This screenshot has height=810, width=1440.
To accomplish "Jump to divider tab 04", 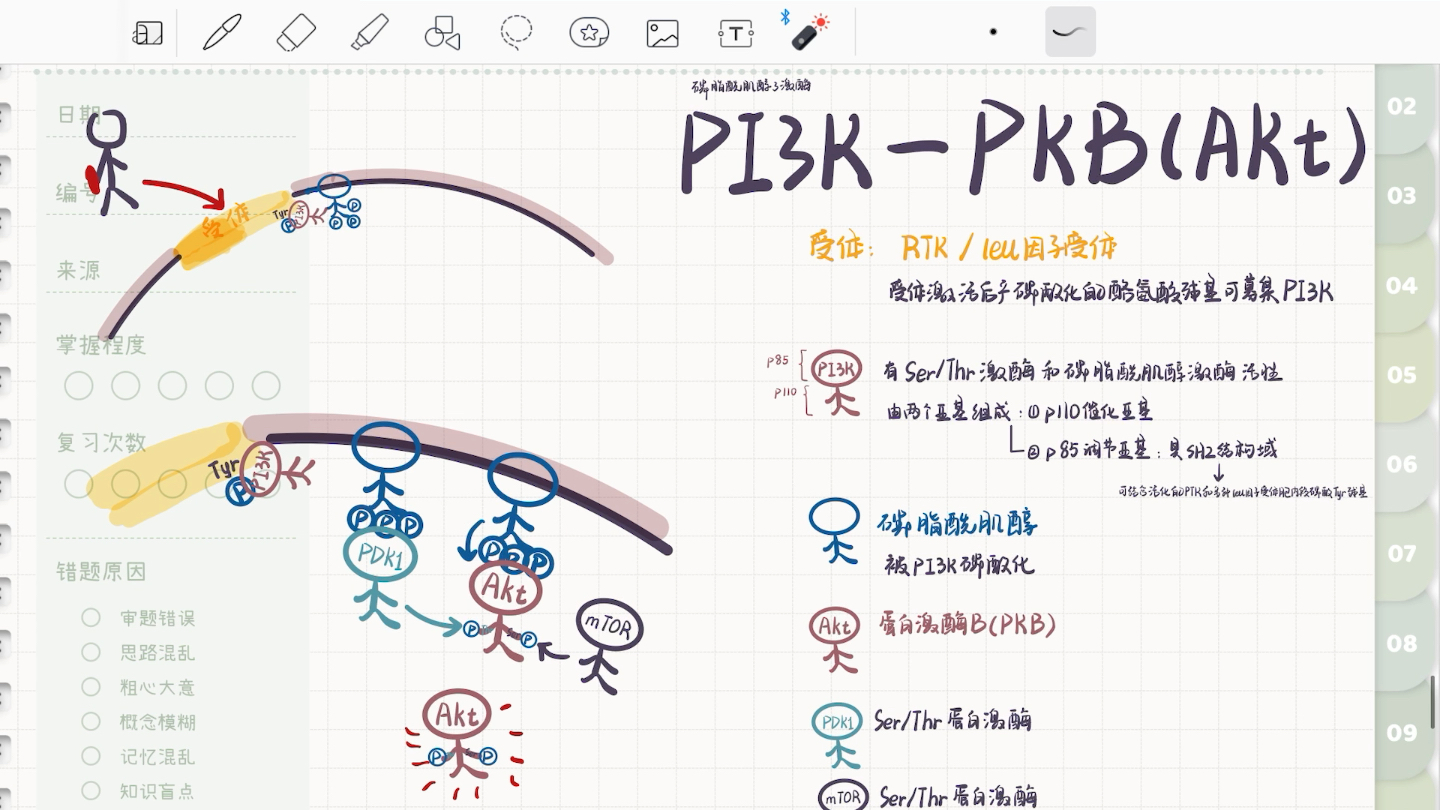I will 1402,286.
